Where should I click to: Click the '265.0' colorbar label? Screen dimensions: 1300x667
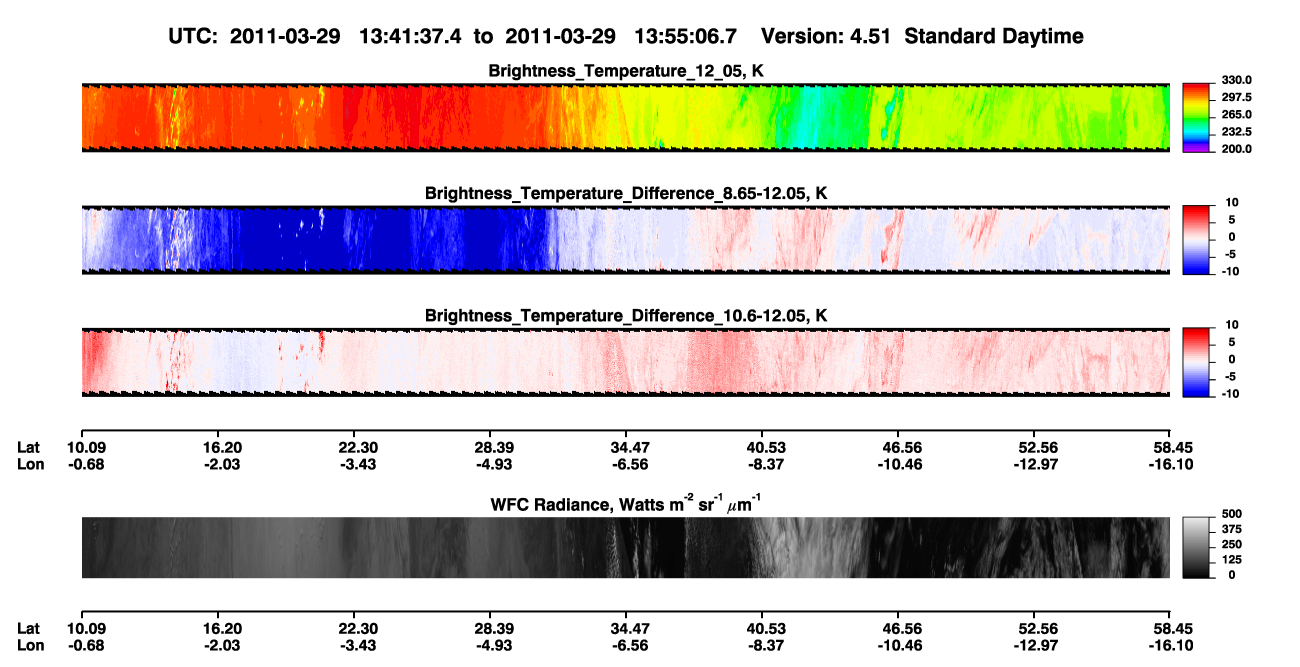[1236, 115]
